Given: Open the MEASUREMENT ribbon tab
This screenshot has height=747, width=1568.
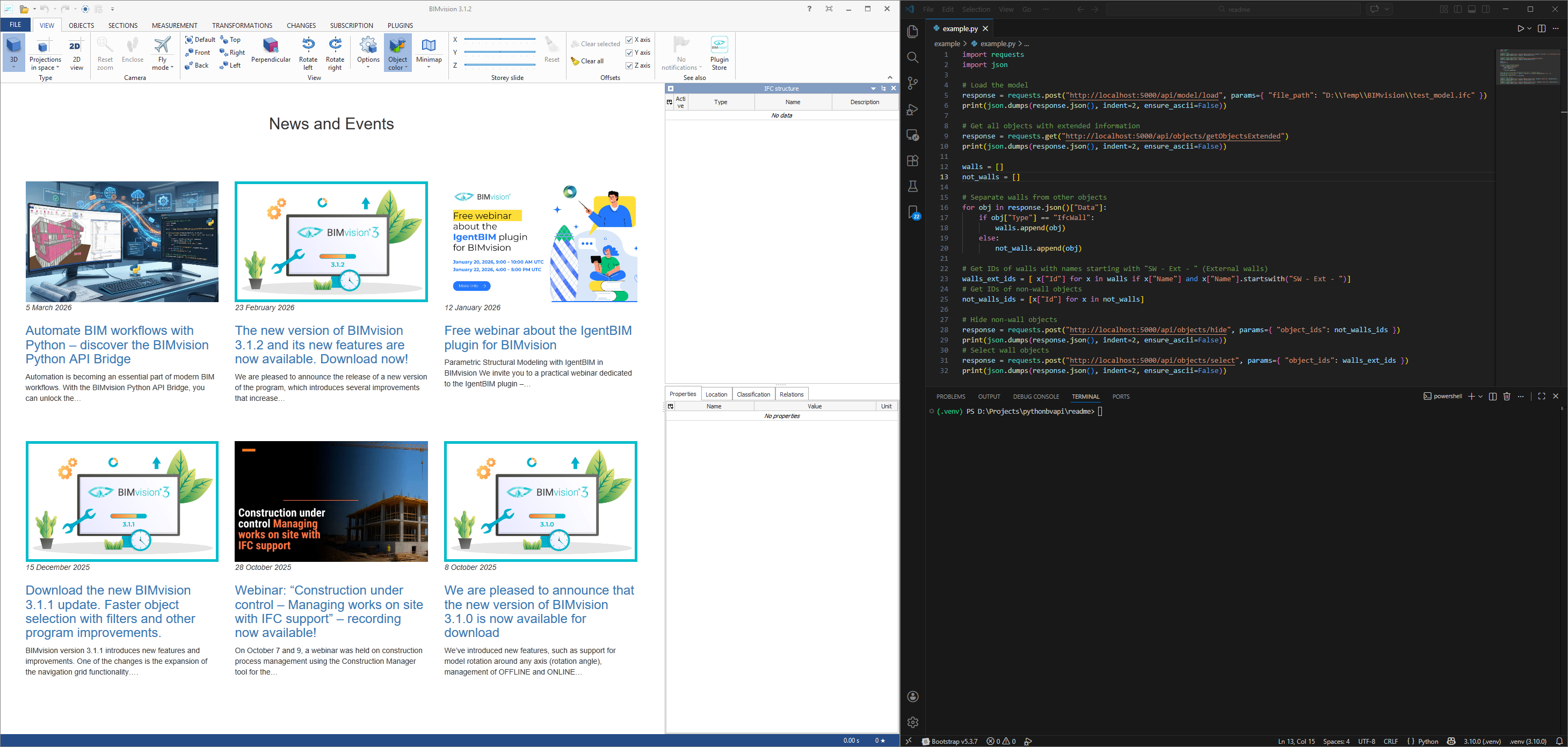Looking at the screenshot, I should pyautogui.click(x=174, y=26).
